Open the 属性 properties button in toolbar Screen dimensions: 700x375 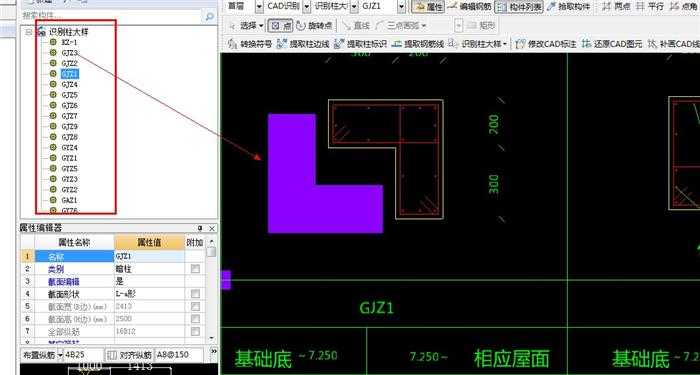[x=428, y=7]
